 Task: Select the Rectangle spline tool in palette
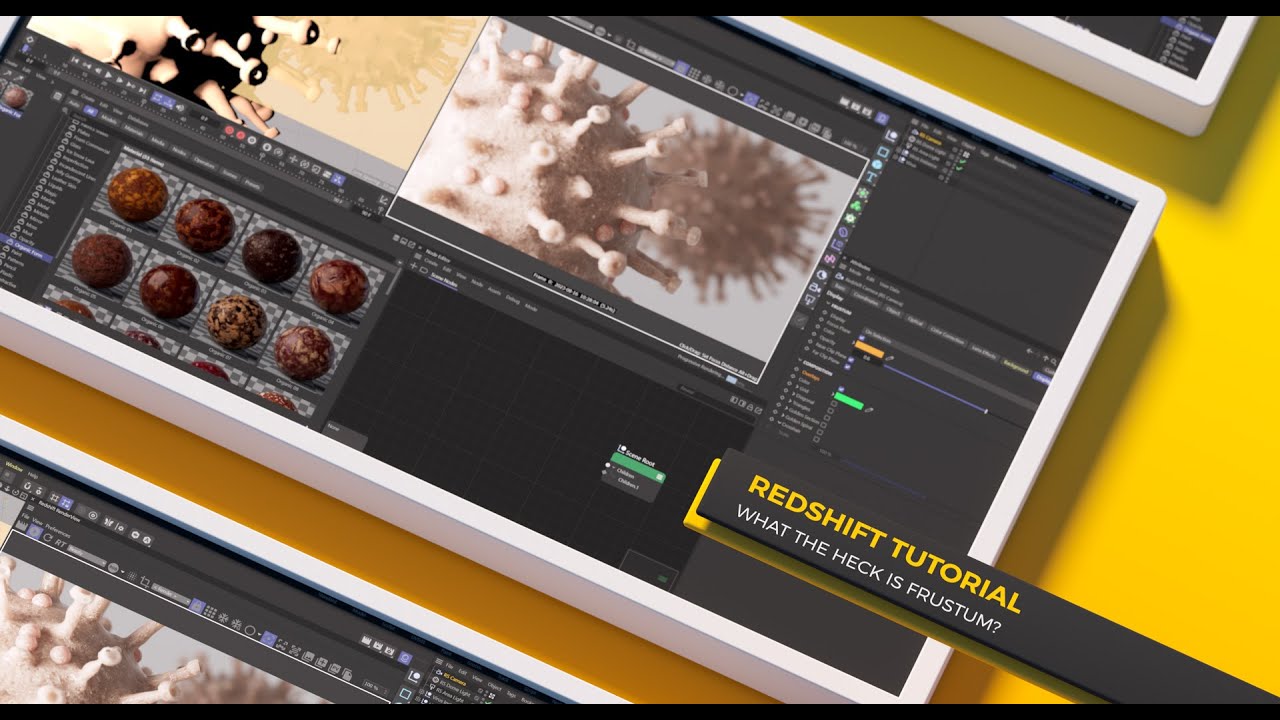[x=883, y=151]
